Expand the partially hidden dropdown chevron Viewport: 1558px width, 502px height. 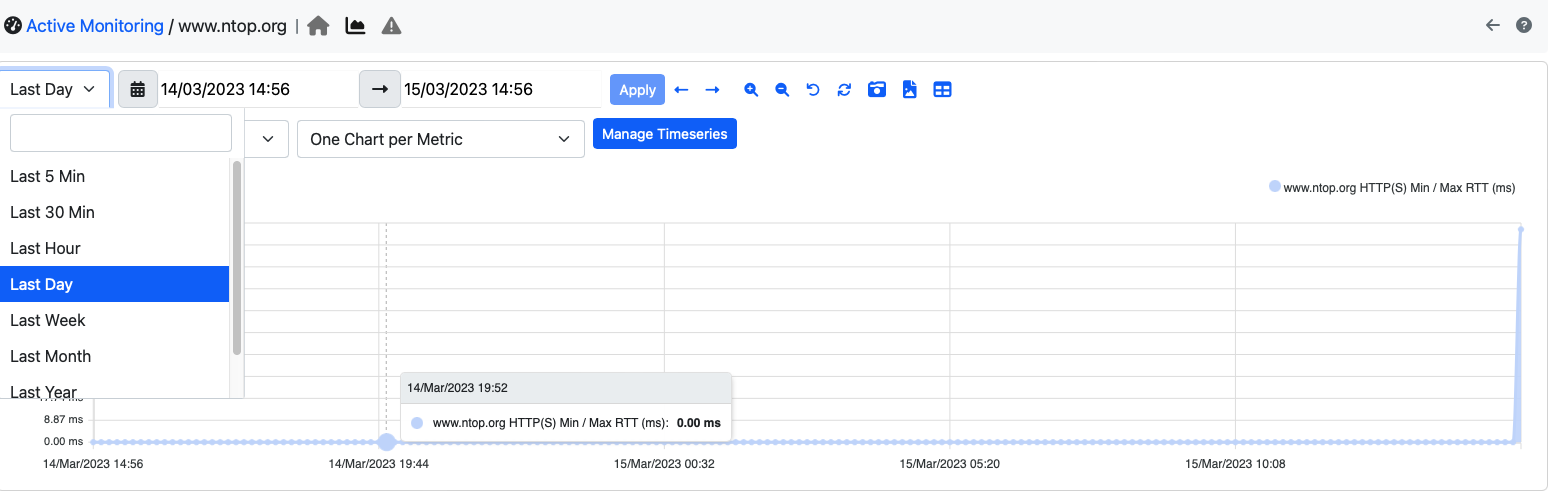click(x=267, y=139)
